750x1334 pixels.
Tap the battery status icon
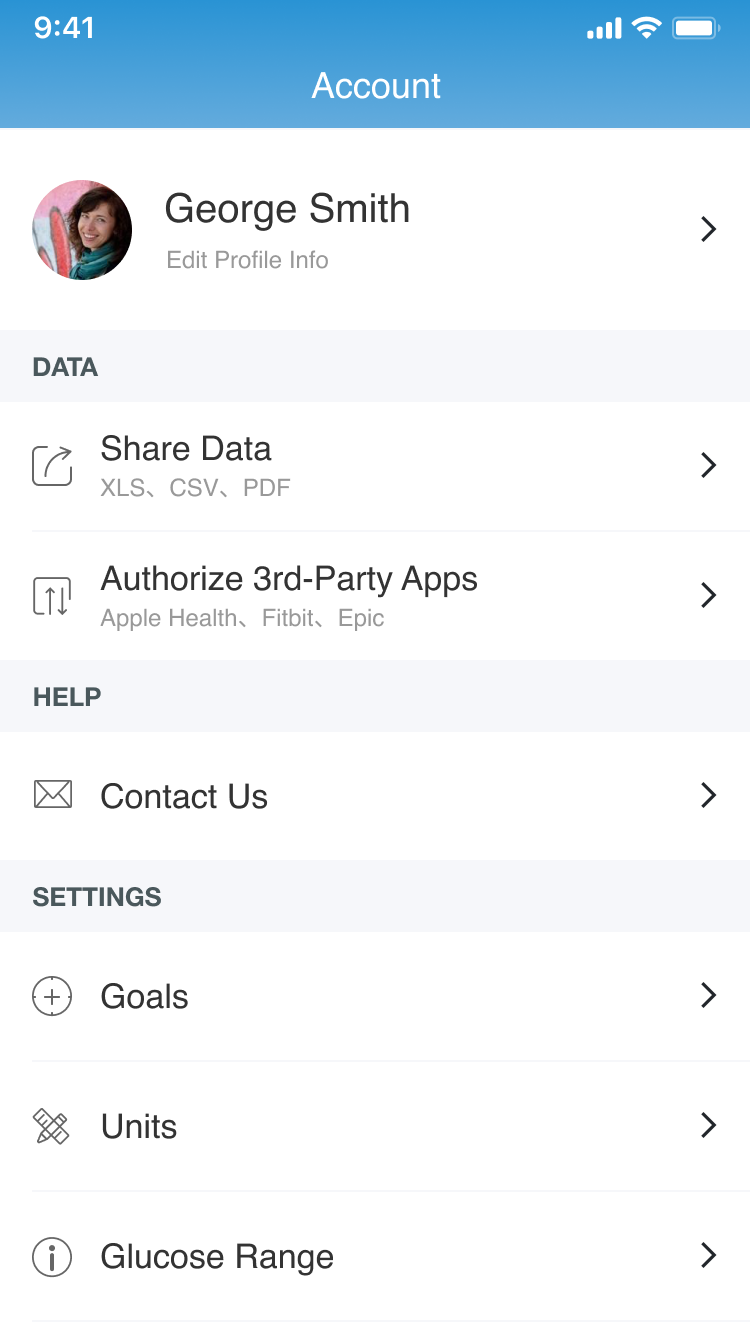[x=695, y=29]
